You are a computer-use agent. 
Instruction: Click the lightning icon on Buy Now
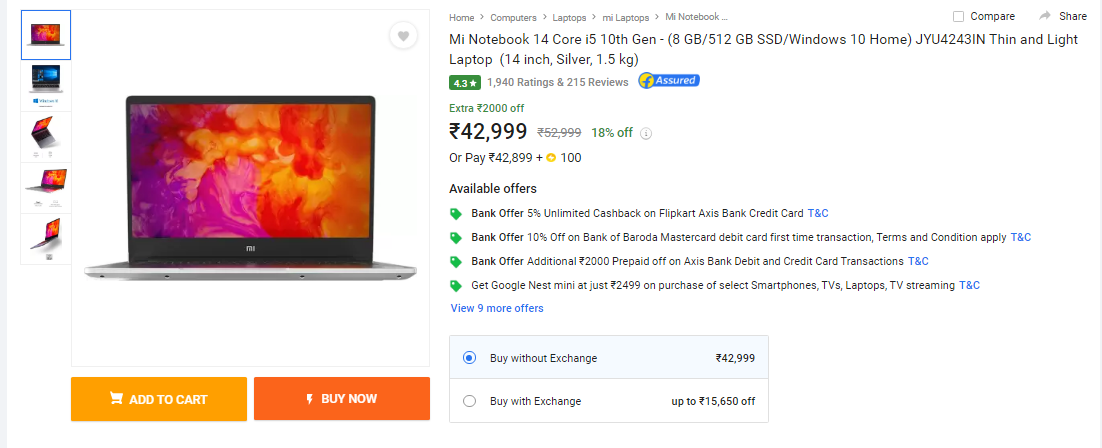point(309,399)
